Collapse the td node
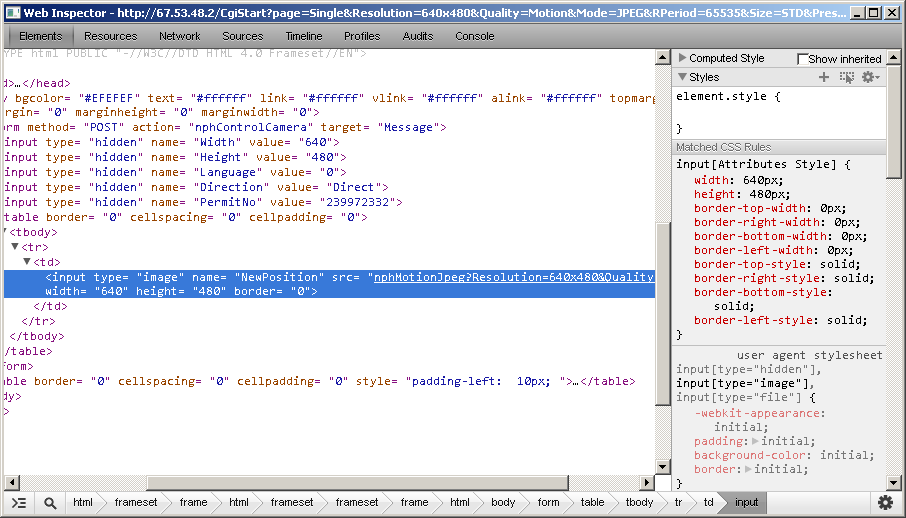The image size is (906, 518). (x=27, y=262)
